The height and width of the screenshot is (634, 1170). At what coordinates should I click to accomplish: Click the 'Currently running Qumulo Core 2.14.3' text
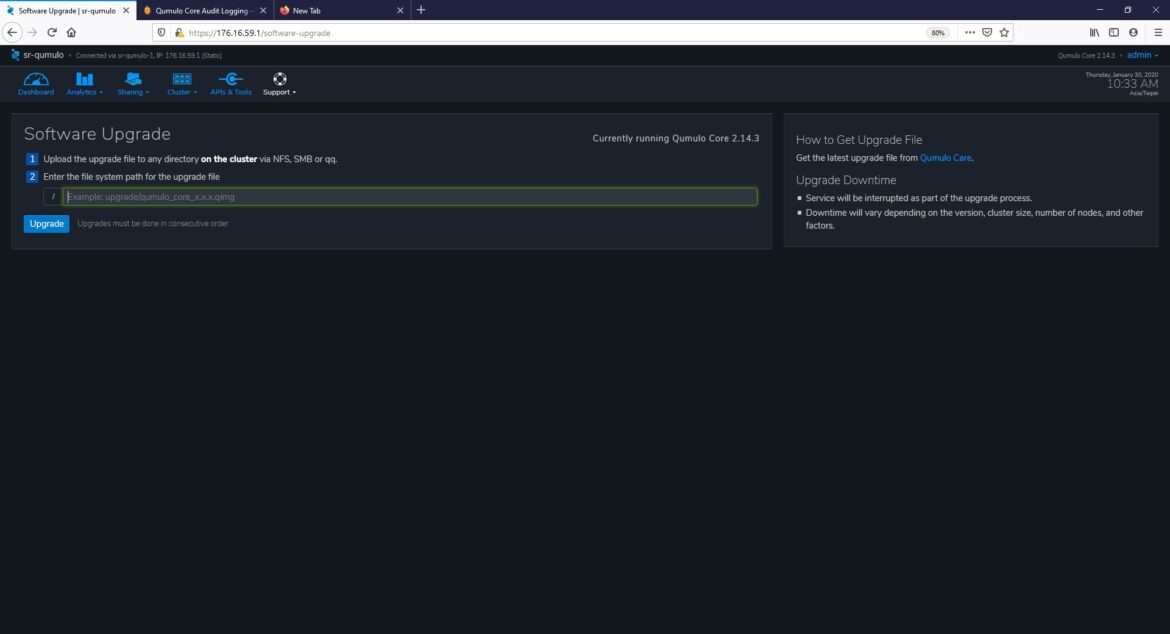675,138
